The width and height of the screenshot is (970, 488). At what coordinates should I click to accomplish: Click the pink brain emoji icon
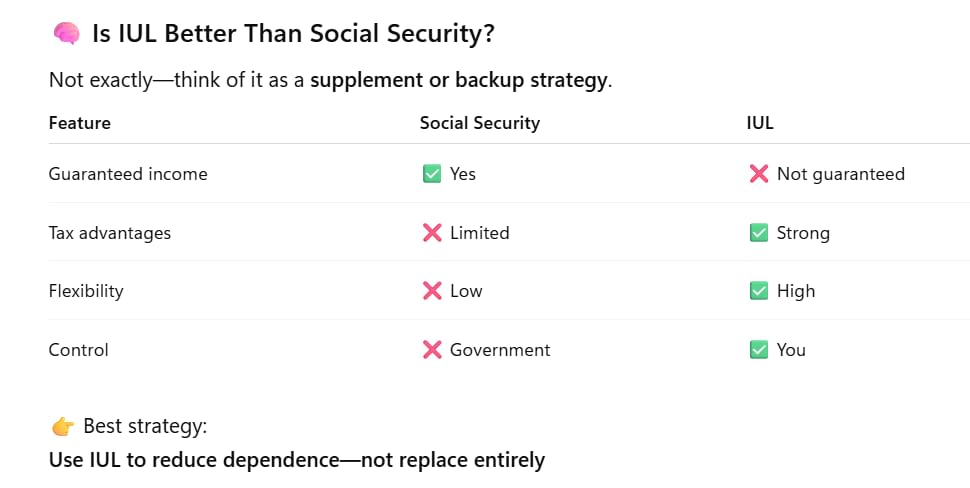point(66,34)
